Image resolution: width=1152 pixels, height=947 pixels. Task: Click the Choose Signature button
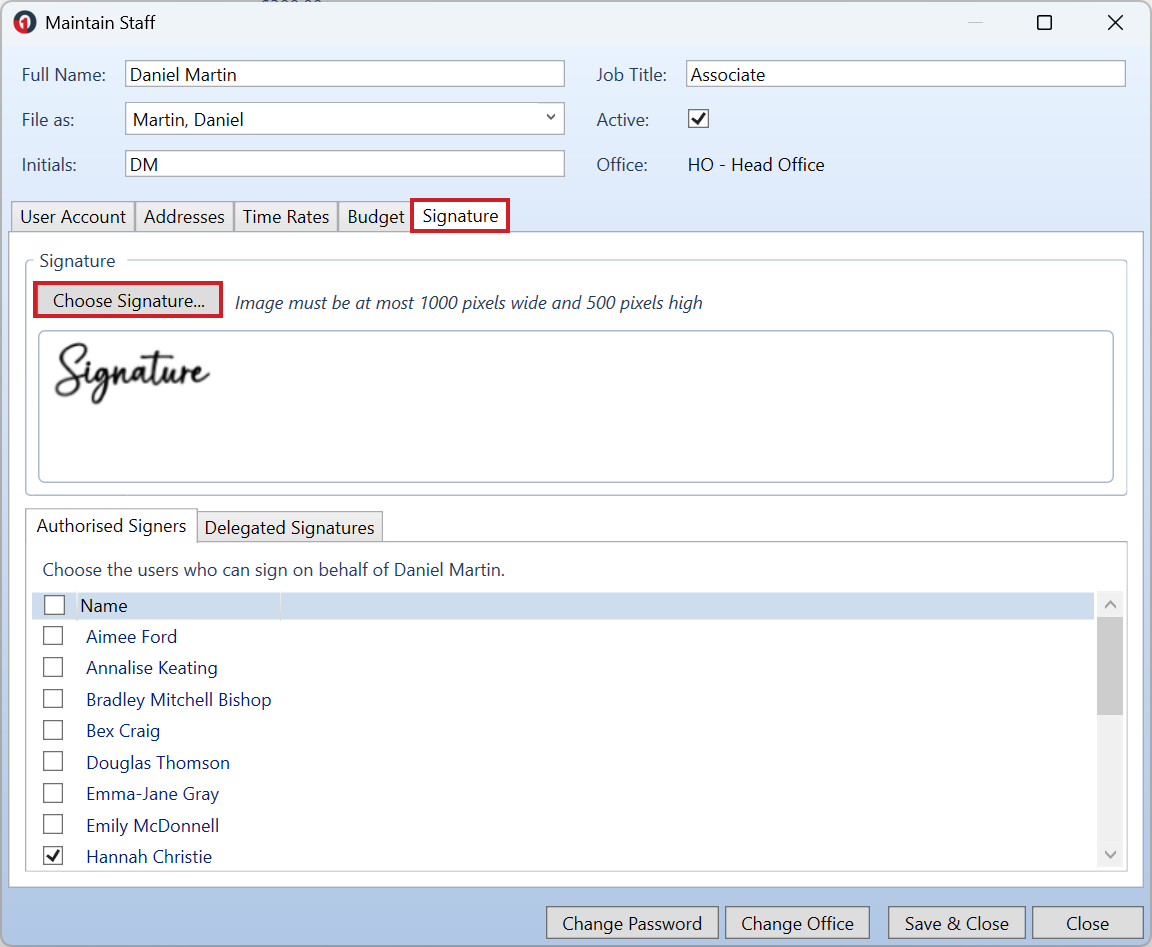pyautogui.click(x=129, y=300)
